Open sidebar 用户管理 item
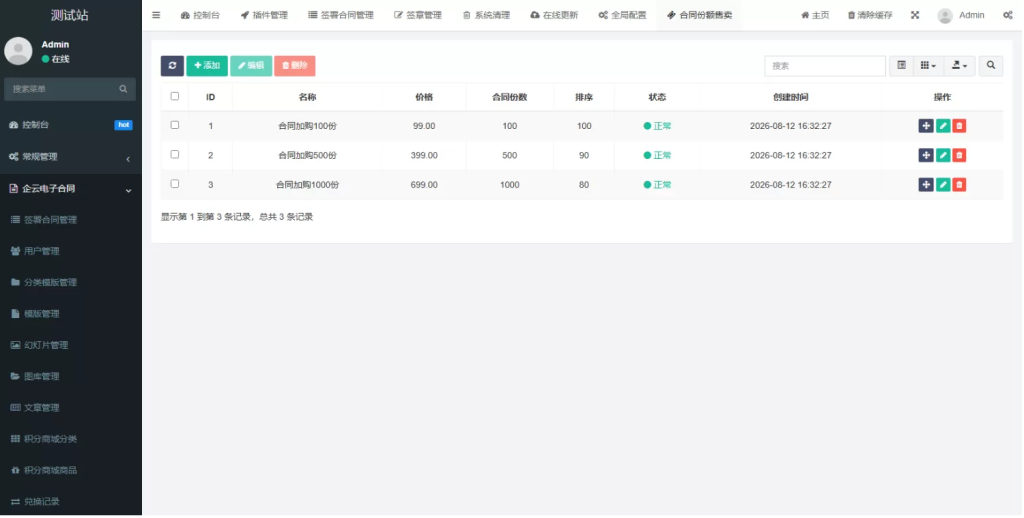The width and height of the screenshot is (1024, 518). (x=71, y=251)
